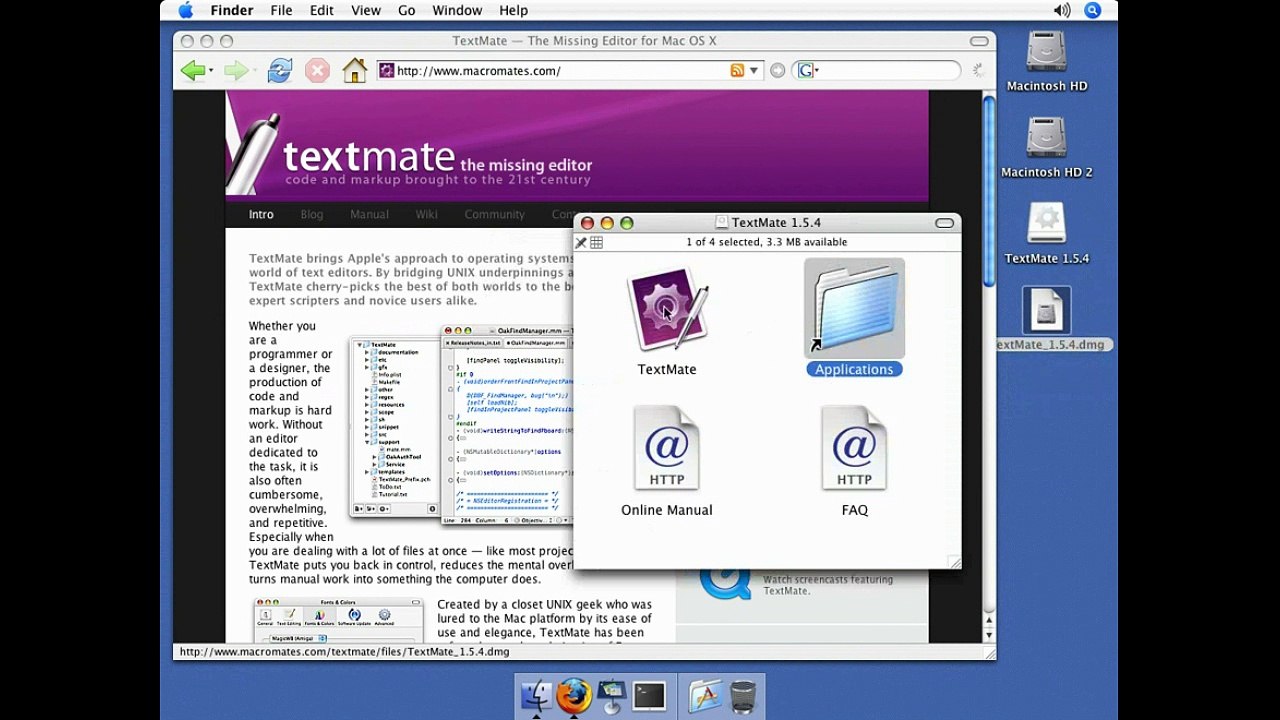Click the green forward arrow in Firefox

coord(235,70)
